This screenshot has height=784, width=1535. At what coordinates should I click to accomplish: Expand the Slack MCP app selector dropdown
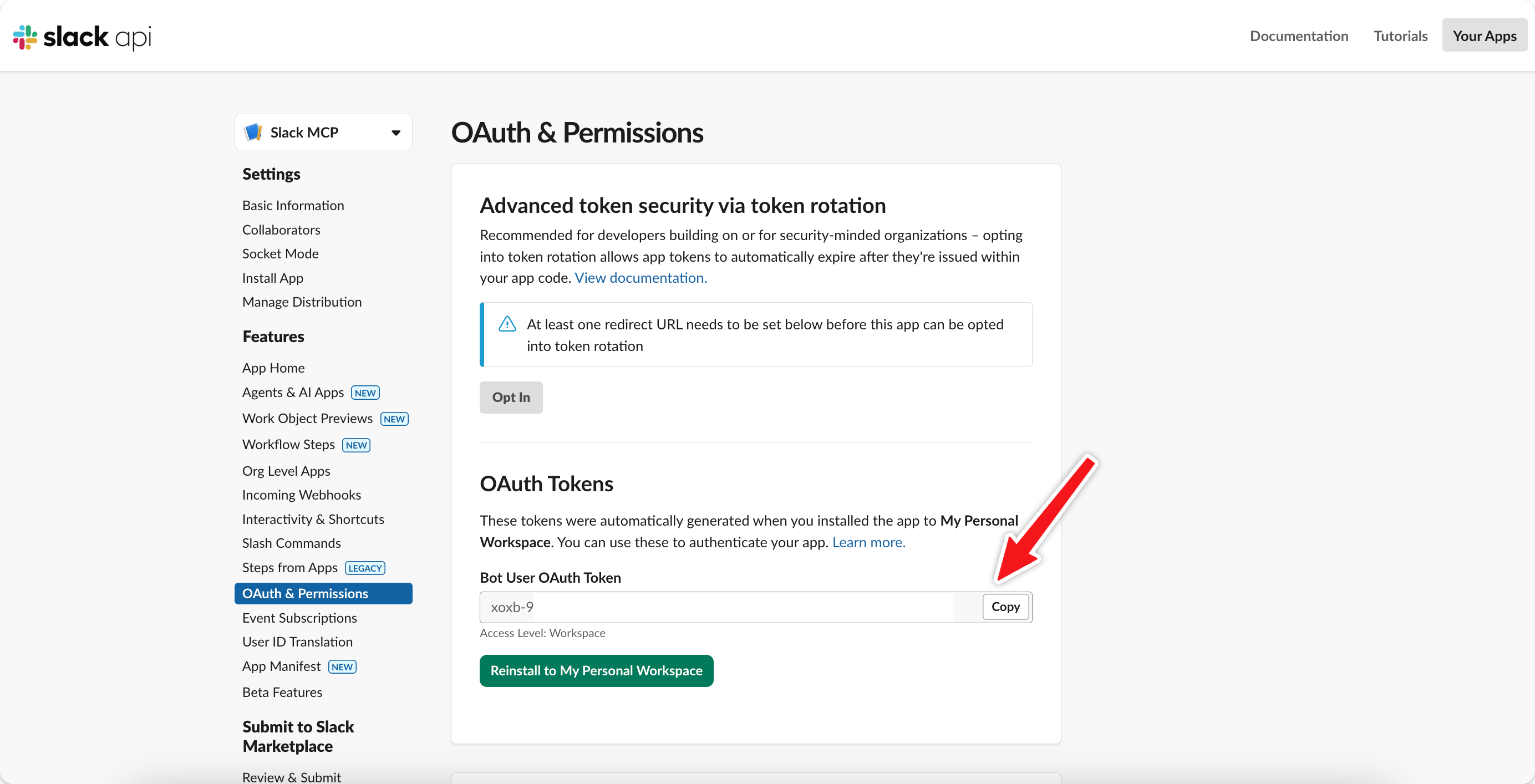click(x=395, y=133)
